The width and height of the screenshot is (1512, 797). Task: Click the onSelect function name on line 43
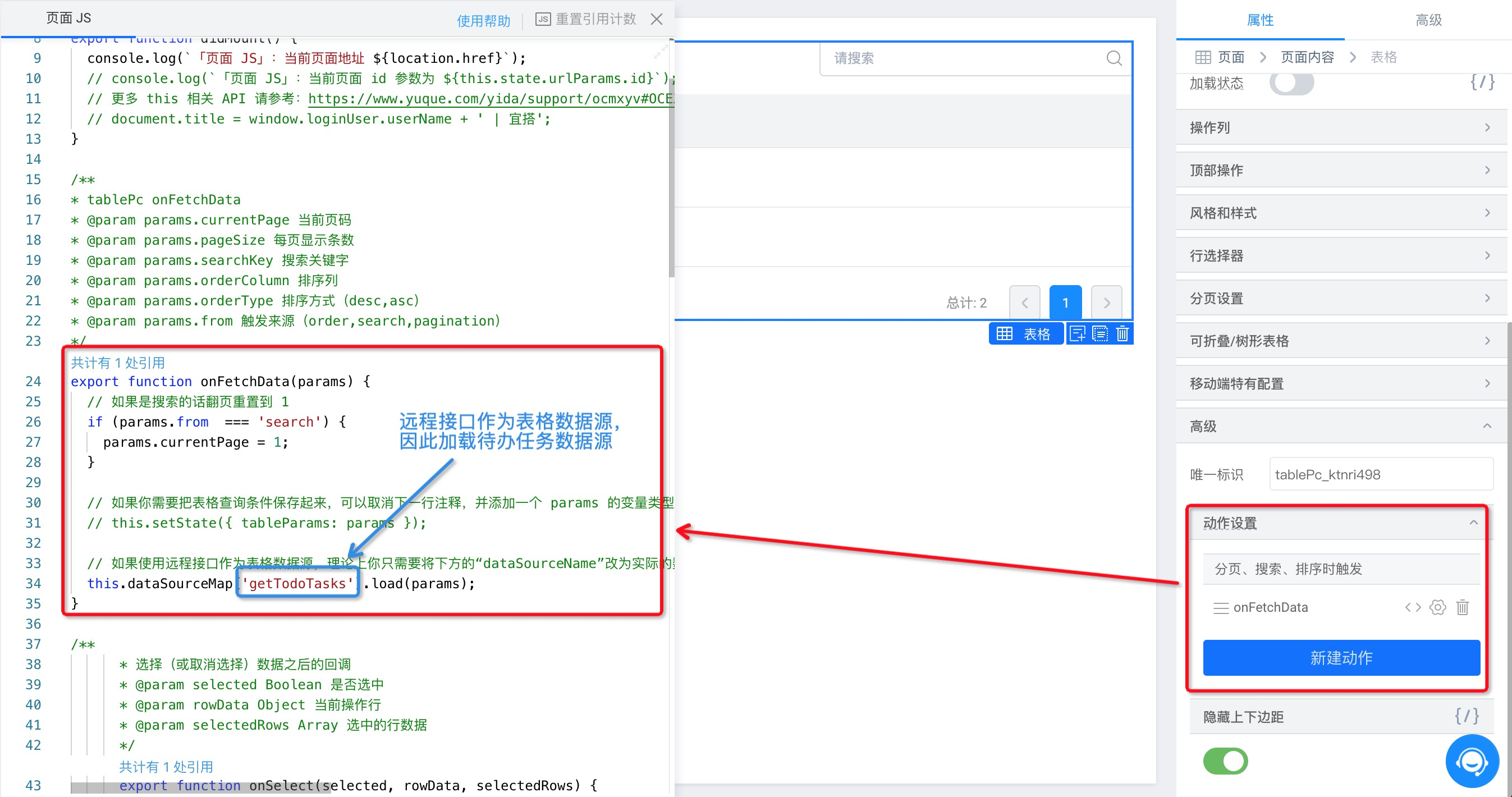click(282, 785)
